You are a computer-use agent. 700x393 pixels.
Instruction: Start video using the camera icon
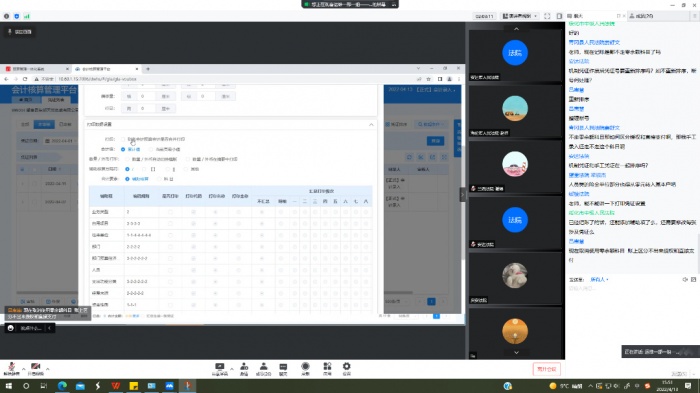36,368
